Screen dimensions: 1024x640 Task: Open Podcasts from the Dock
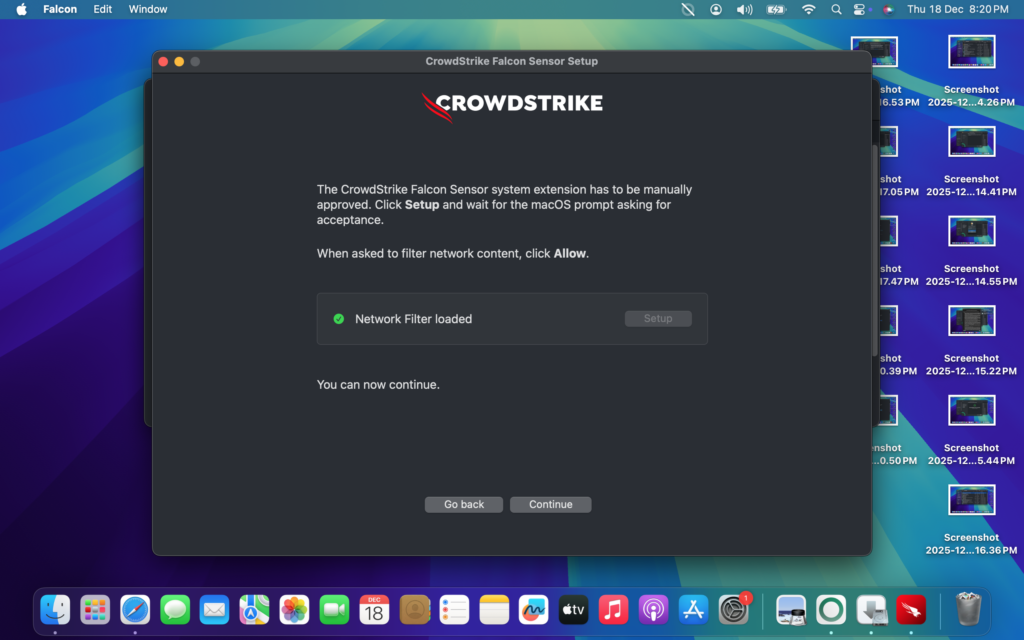654,610
